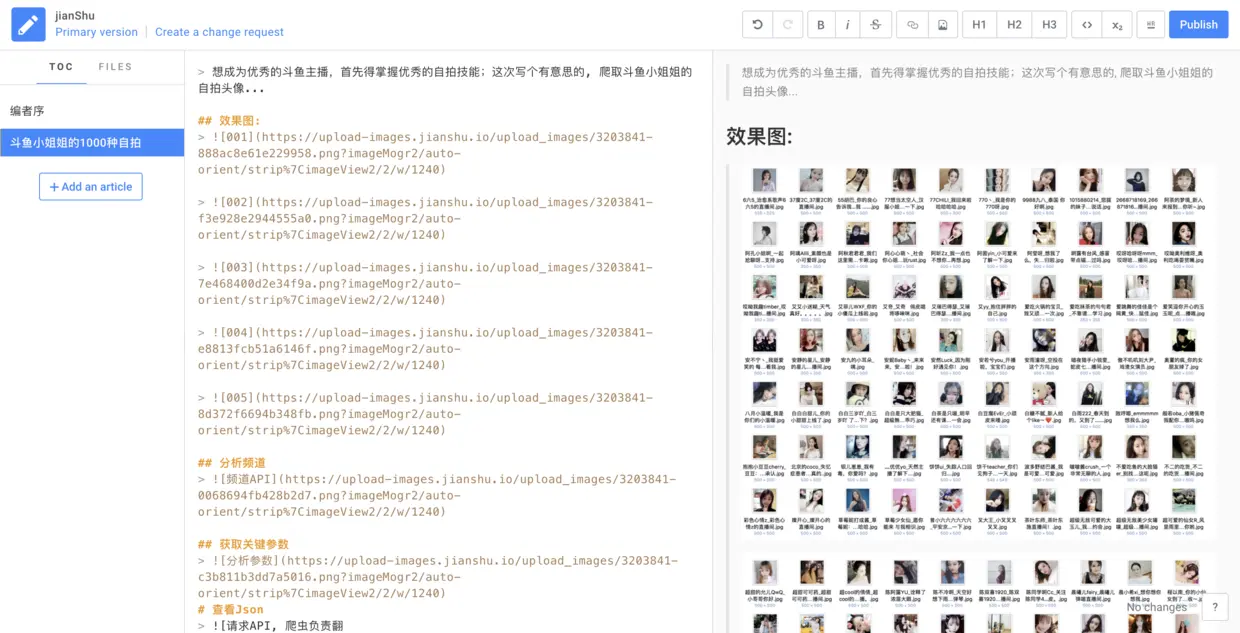Set heading level H3
This screenshot has width=1240, height=633.
coord(1049,25)
